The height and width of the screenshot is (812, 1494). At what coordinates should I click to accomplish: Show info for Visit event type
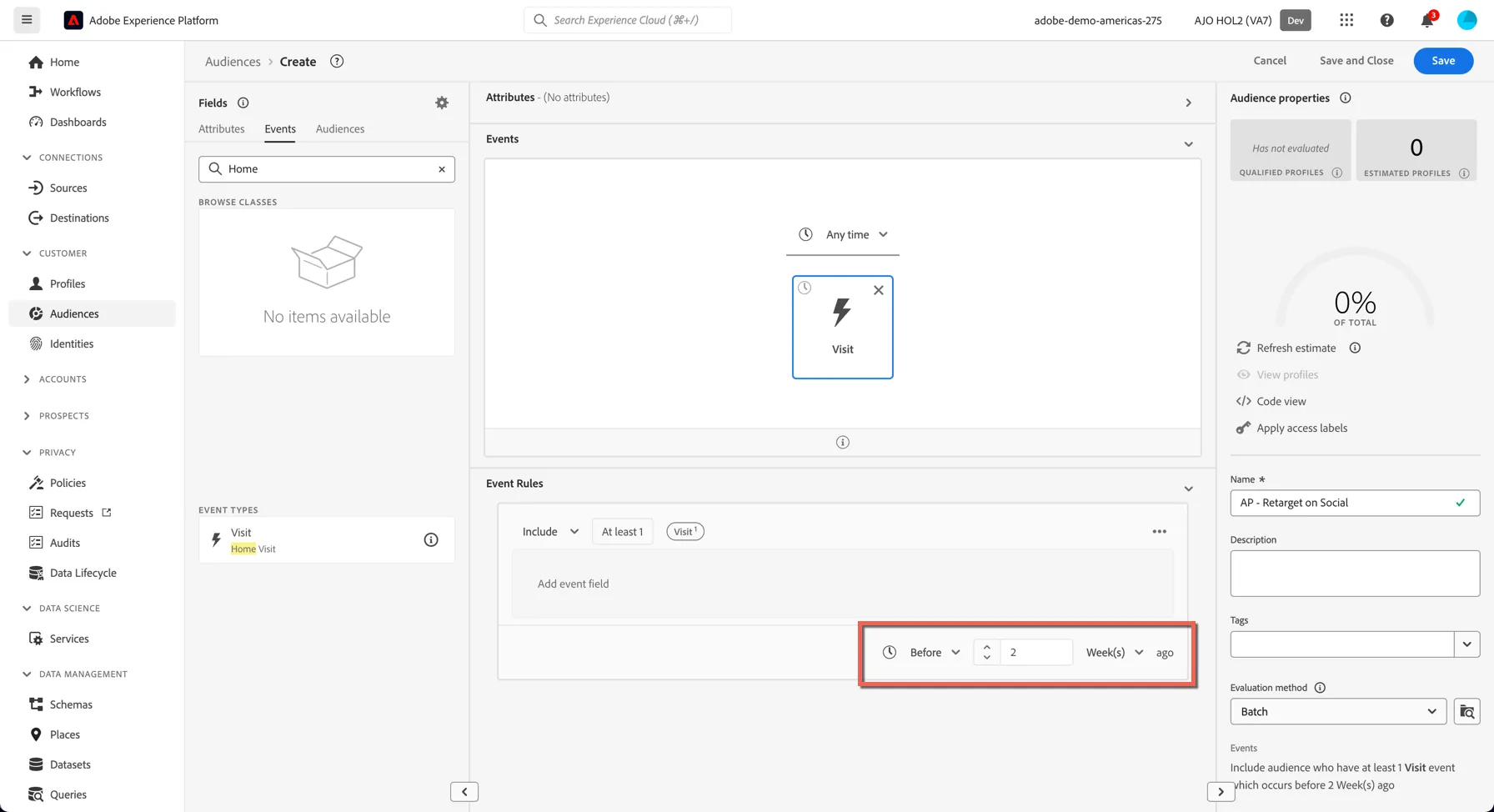click(431, 540)
